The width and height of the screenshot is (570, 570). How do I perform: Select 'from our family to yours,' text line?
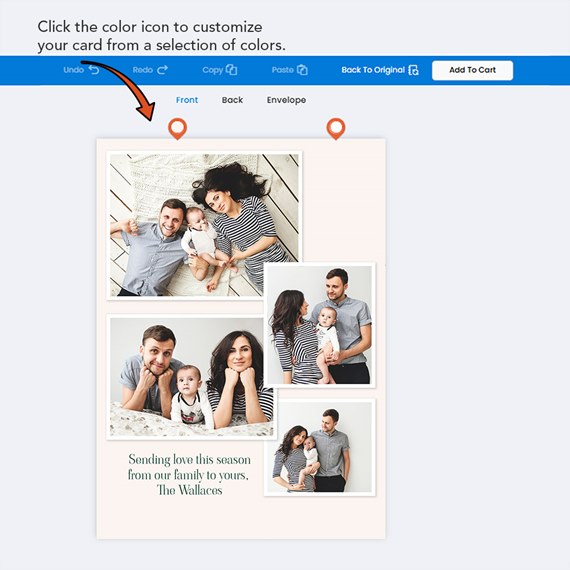click(x=188, y=475)
